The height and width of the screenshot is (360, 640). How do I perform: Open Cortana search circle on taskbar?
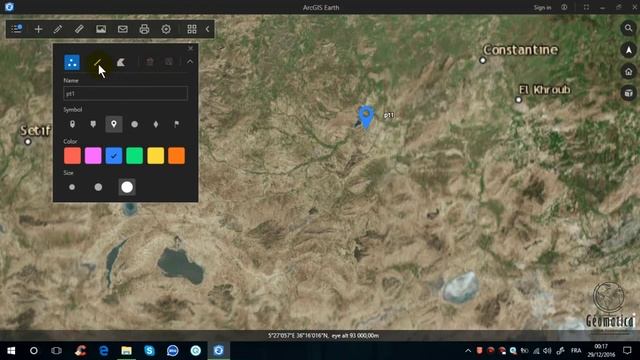tap(34, 351)
